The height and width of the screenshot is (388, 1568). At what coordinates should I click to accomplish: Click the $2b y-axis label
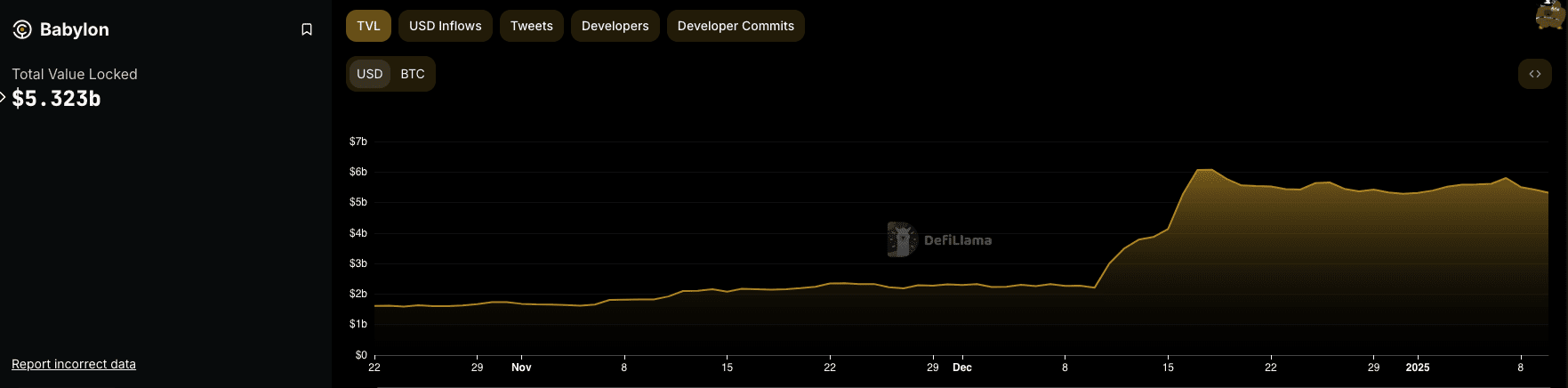358,294
